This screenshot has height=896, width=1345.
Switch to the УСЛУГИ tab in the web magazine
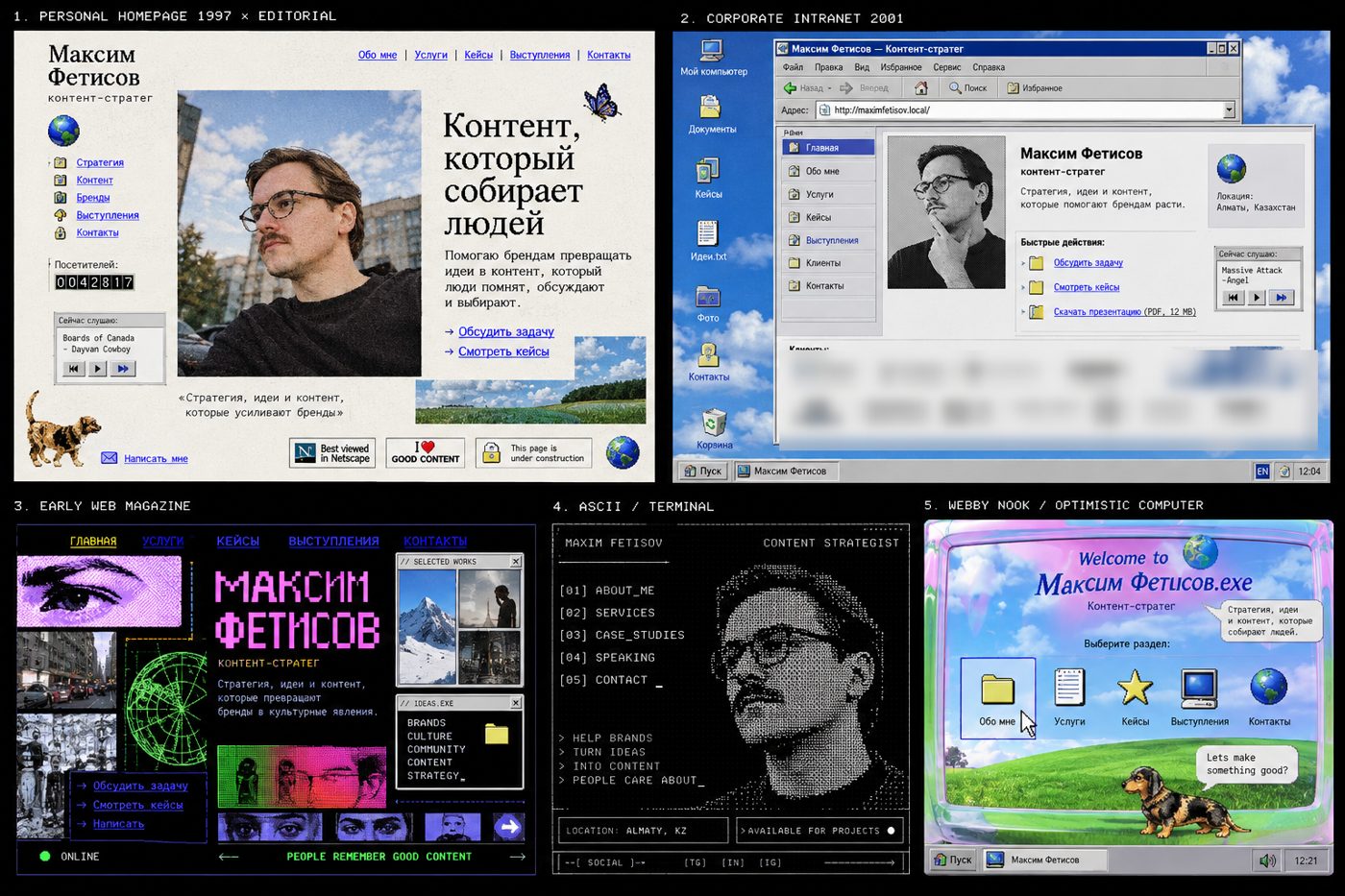[x=162, y=542]
